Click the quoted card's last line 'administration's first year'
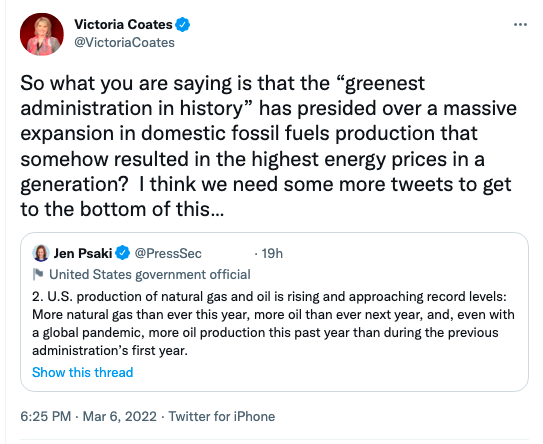This screenshot has height=444, width=543. [110, 350]
